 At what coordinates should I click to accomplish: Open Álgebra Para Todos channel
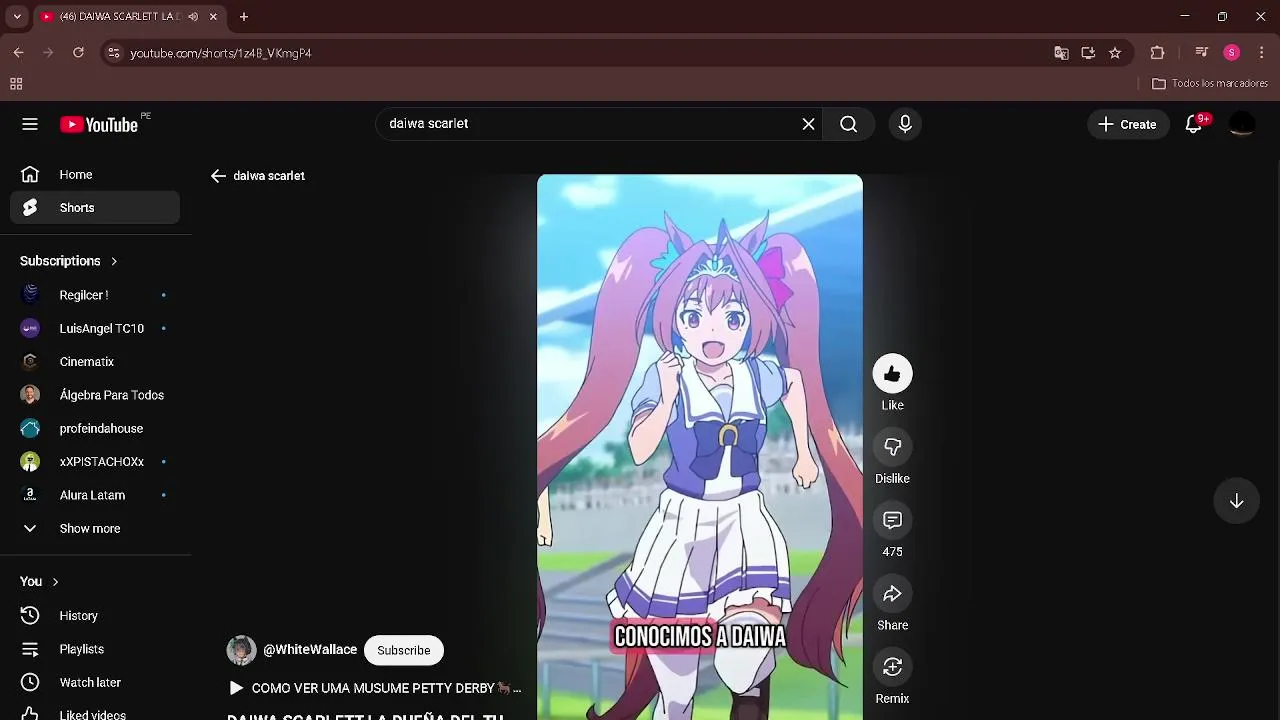(x=95, y=395)
